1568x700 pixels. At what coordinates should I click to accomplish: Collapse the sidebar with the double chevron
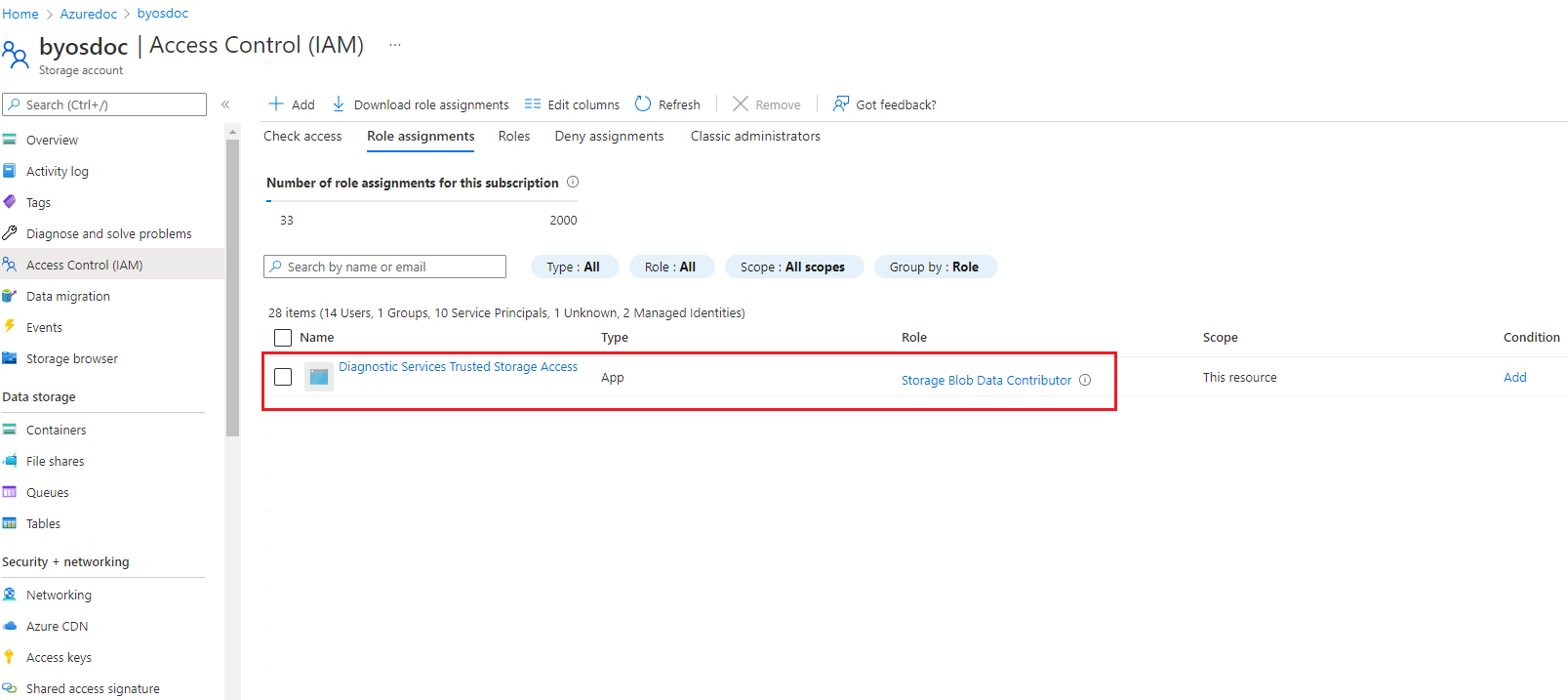tap(225, 104)
